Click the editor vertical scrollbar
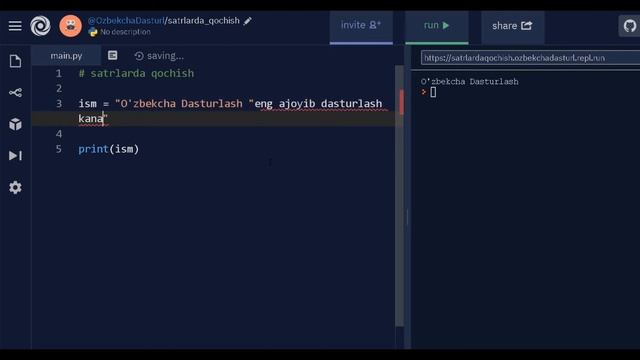 coord(400,196)
